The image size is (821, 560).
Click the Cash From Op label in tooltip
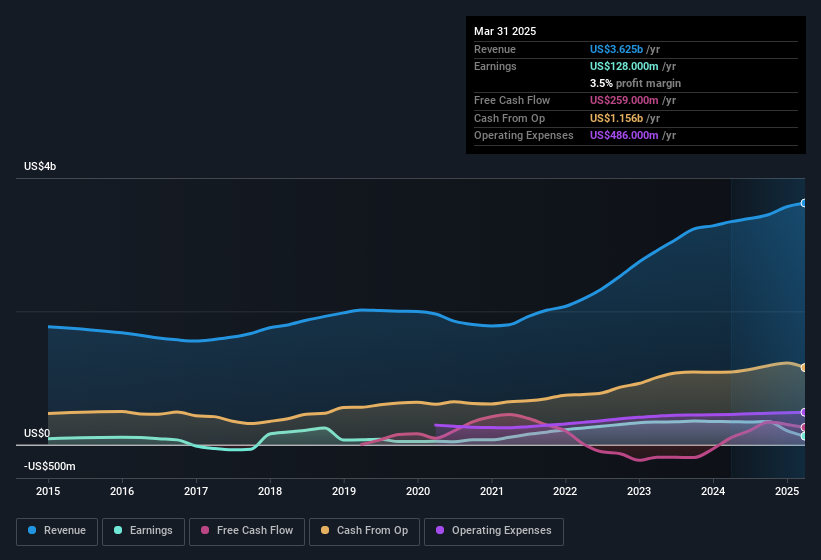click(509, 118)
